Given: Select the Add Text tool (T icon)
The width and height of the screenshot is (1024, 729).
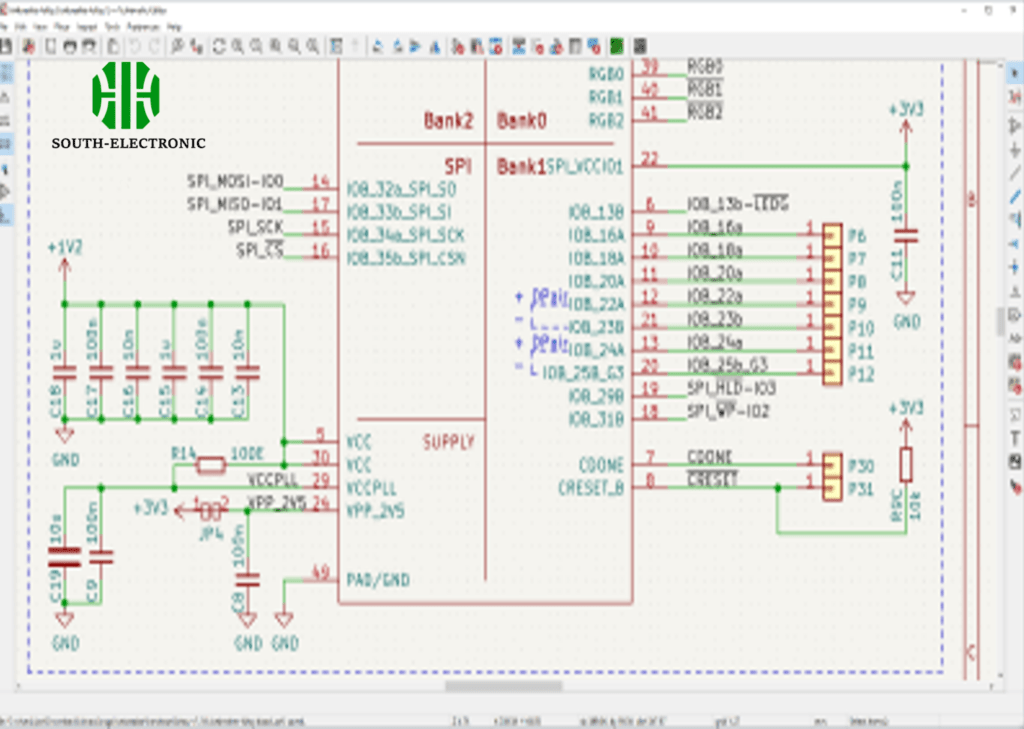Looking at the screenshot, I should point(1015,438).
